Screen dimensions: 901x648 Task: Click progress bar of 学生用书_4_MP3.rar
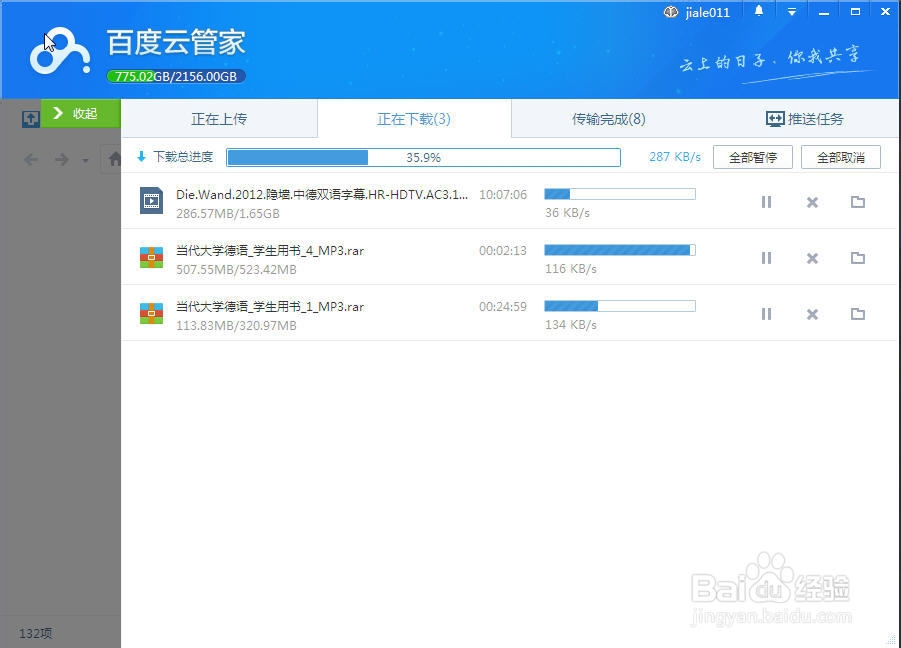click(x=620, y=250)
